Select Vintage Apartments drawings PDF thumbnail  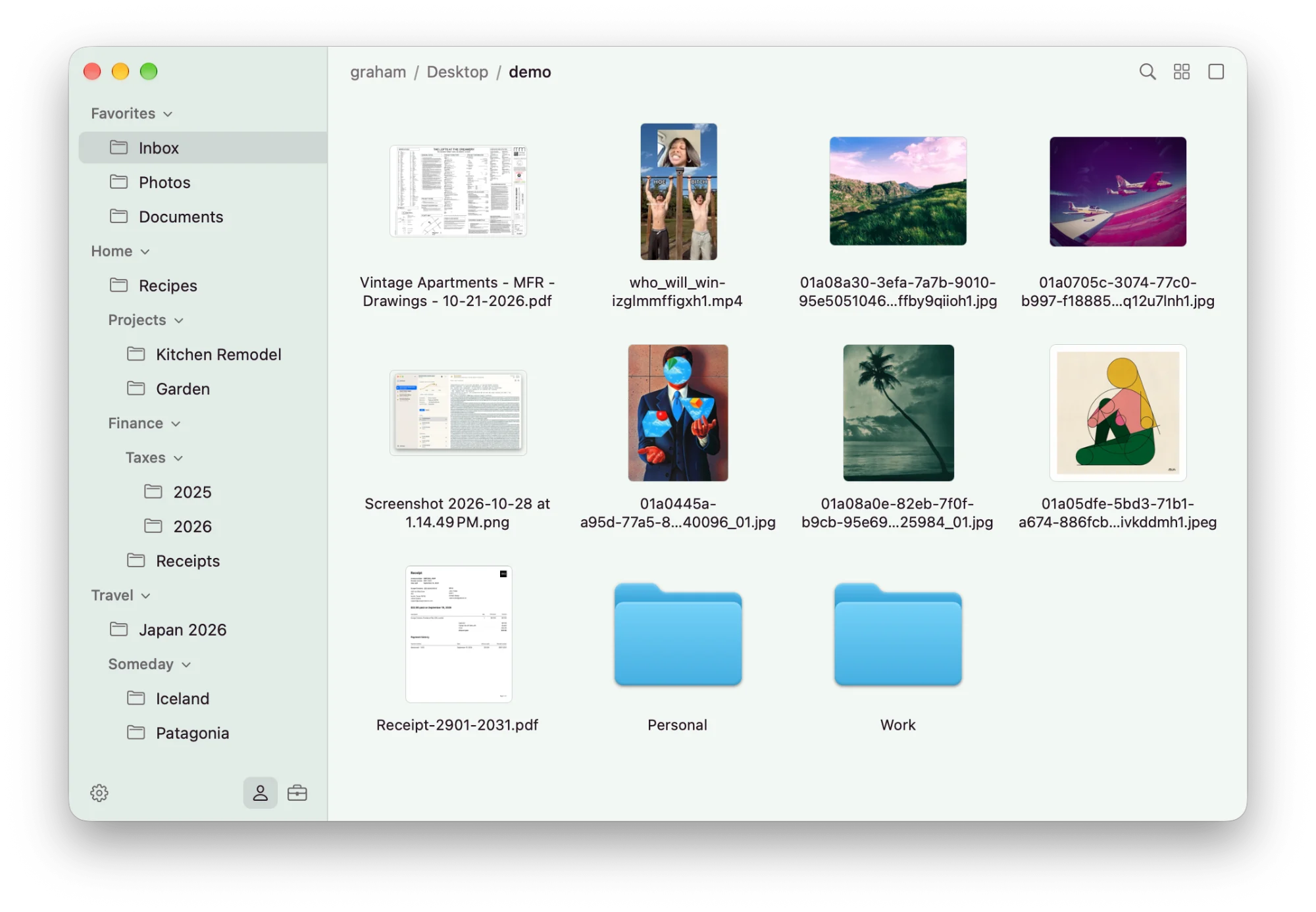(458, 191)
